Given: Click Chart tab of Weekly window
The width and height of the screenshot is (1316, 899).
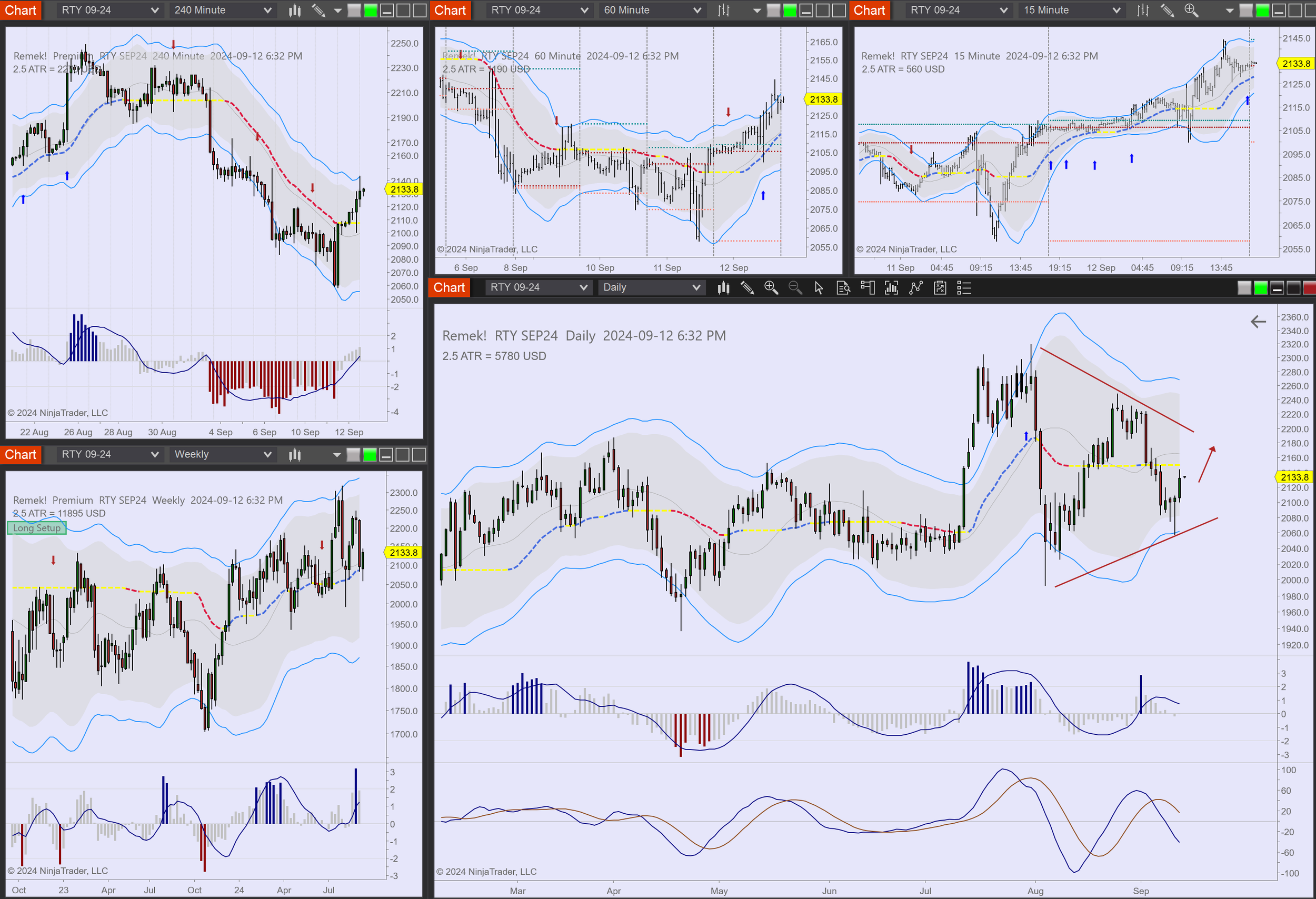Looking at the screenshot, I should coord(21,455).
